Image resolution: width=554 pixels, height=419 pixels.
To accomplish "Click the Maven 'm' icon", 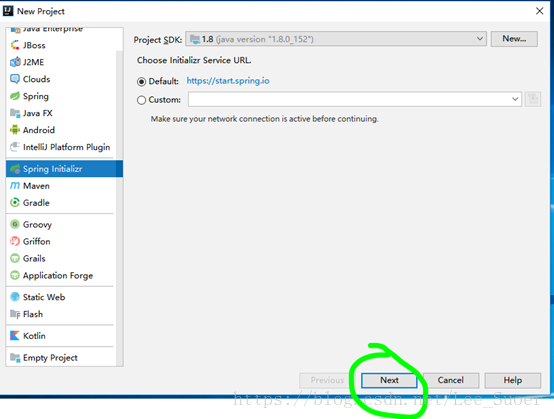I will (15, 186).
